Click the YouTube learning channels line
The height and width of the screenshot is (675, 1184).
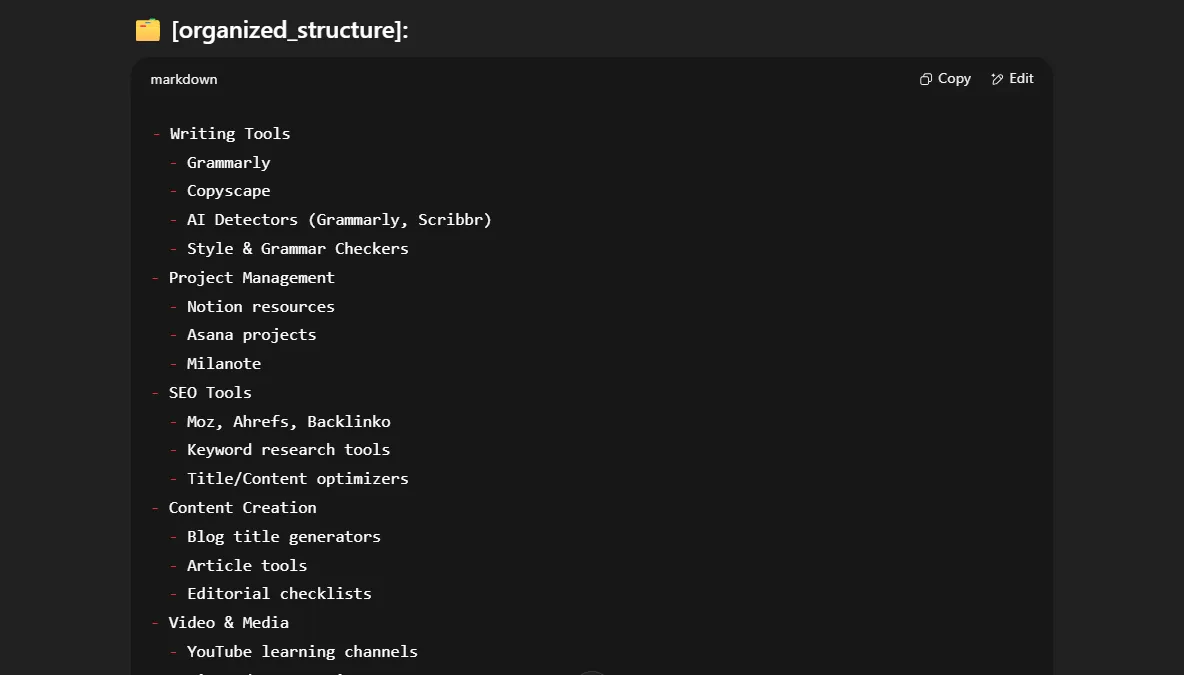click(x=302, y=651)
